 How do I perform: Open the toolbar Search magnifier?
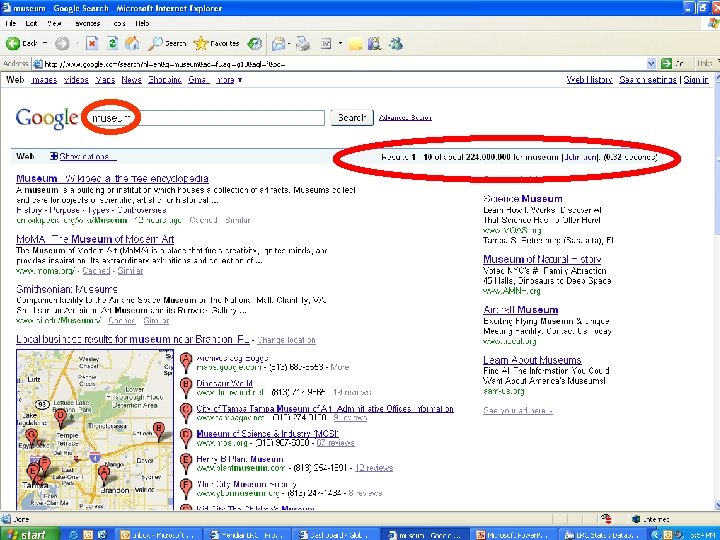click(156, 44)
